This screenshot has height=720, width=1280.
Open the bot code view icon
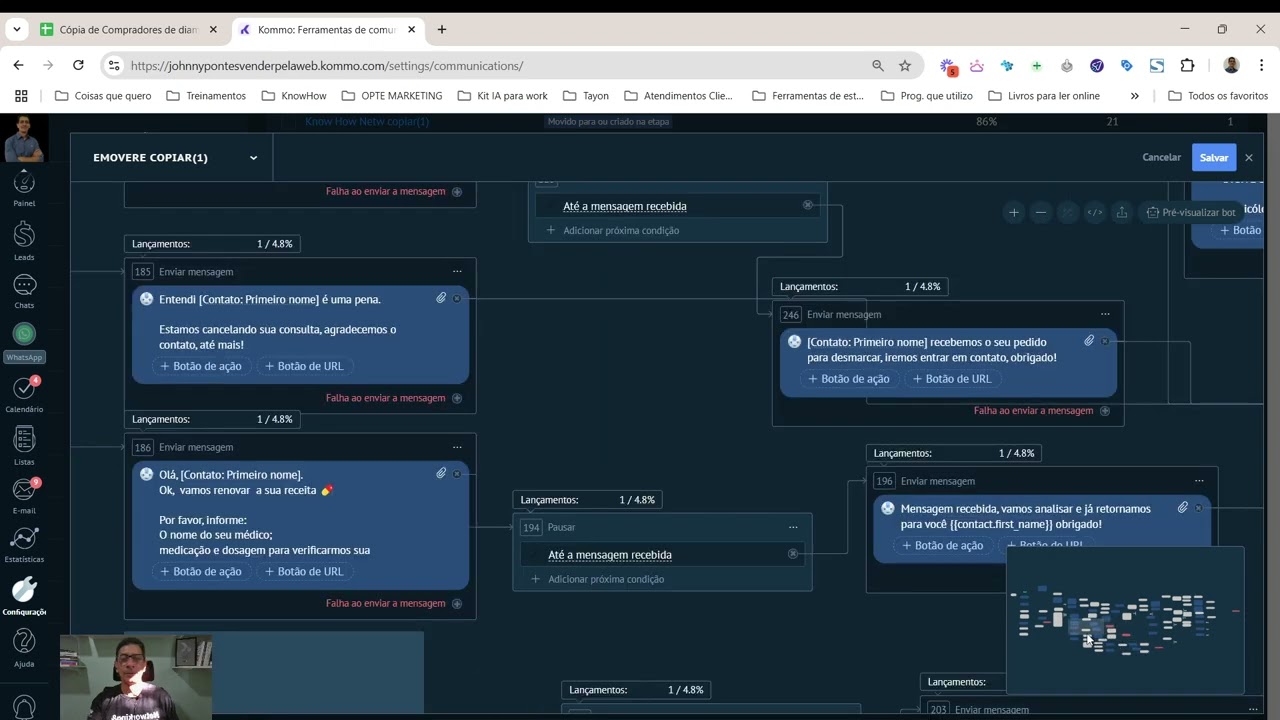pyautogui.click(x=1095, y=212)
